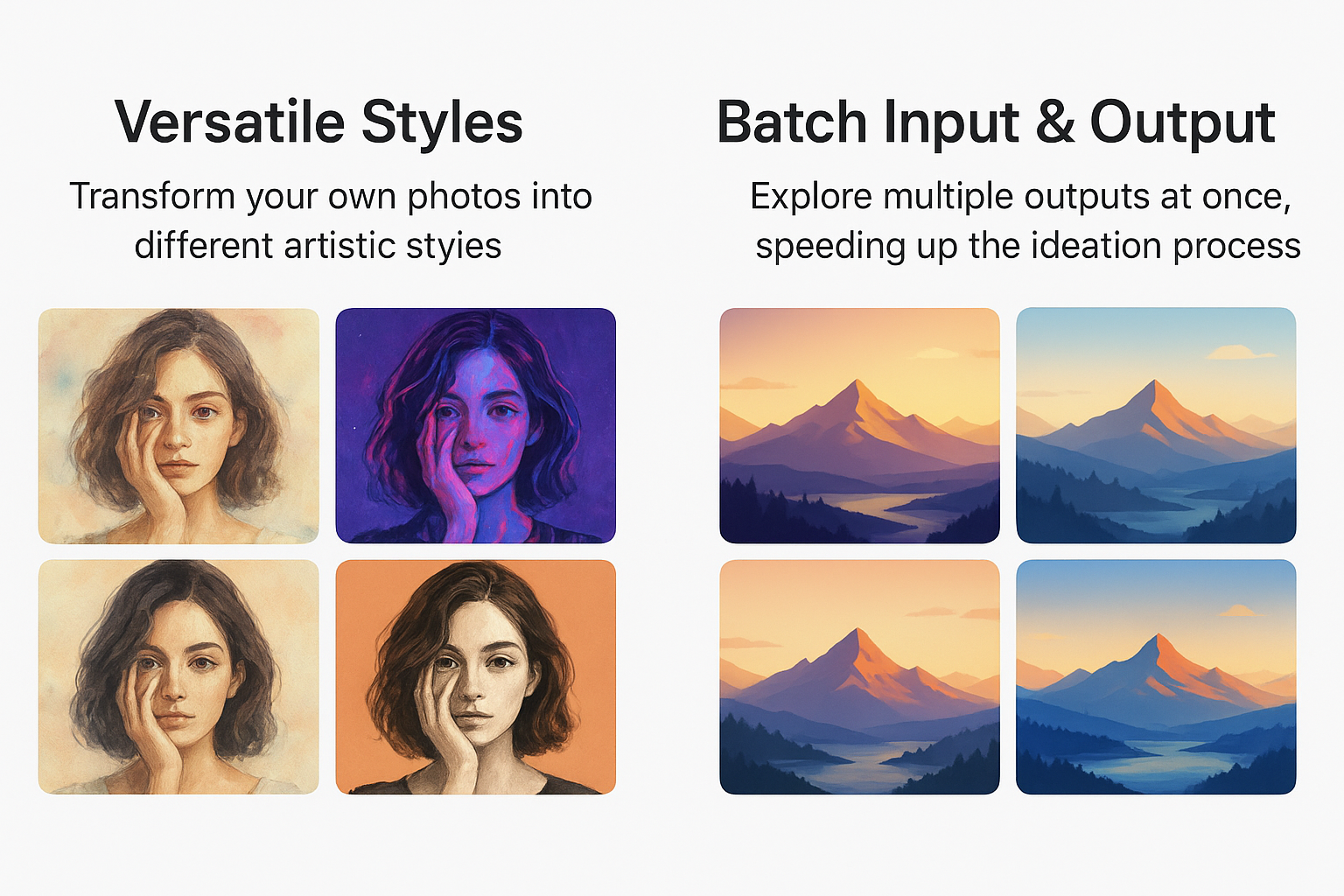This screenshot has width=1344, height=896.
Task: Choose the black-haired watercolor portrait on cream
Action: 178,676
